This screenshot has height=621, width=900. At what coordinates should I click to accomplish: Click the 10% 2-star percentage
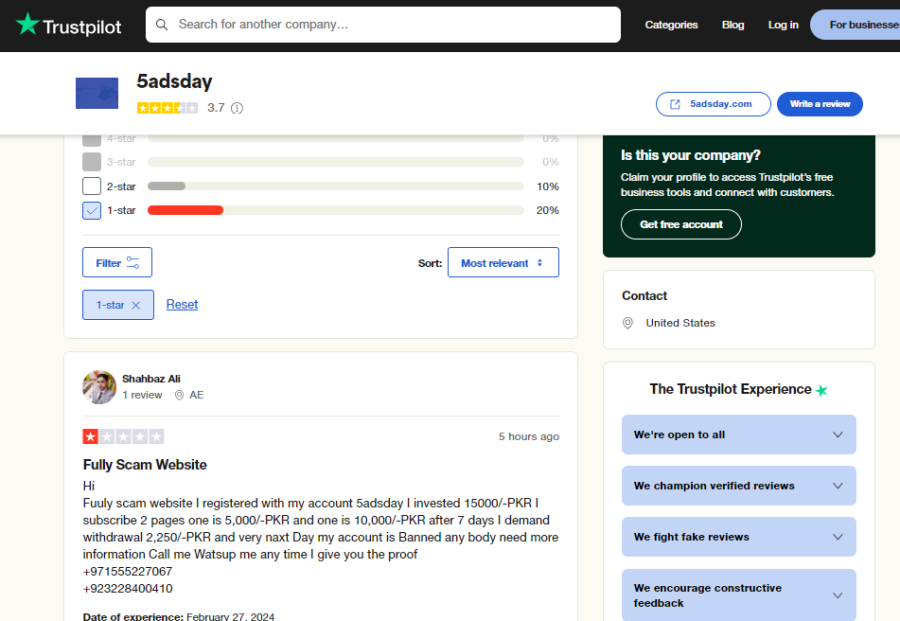(548, 187)
